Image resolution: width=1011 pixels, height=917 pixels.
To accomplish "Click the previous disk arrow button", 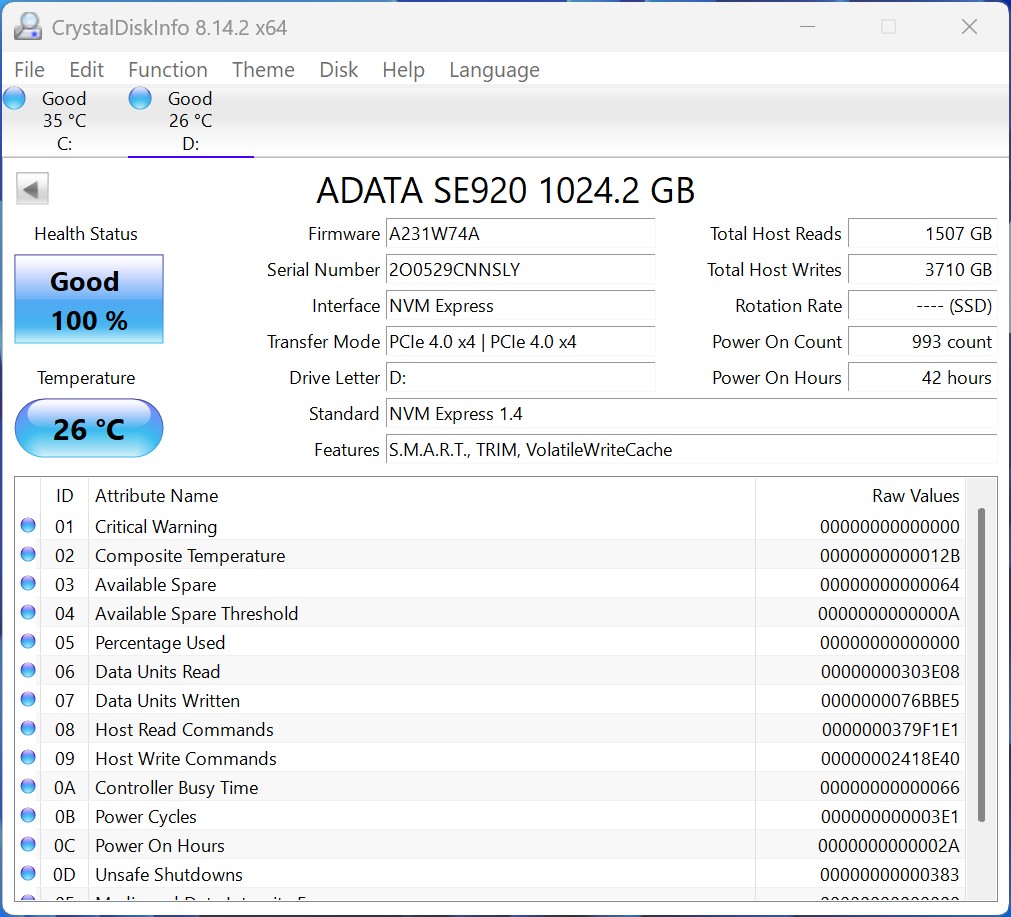I will [33, 189].
